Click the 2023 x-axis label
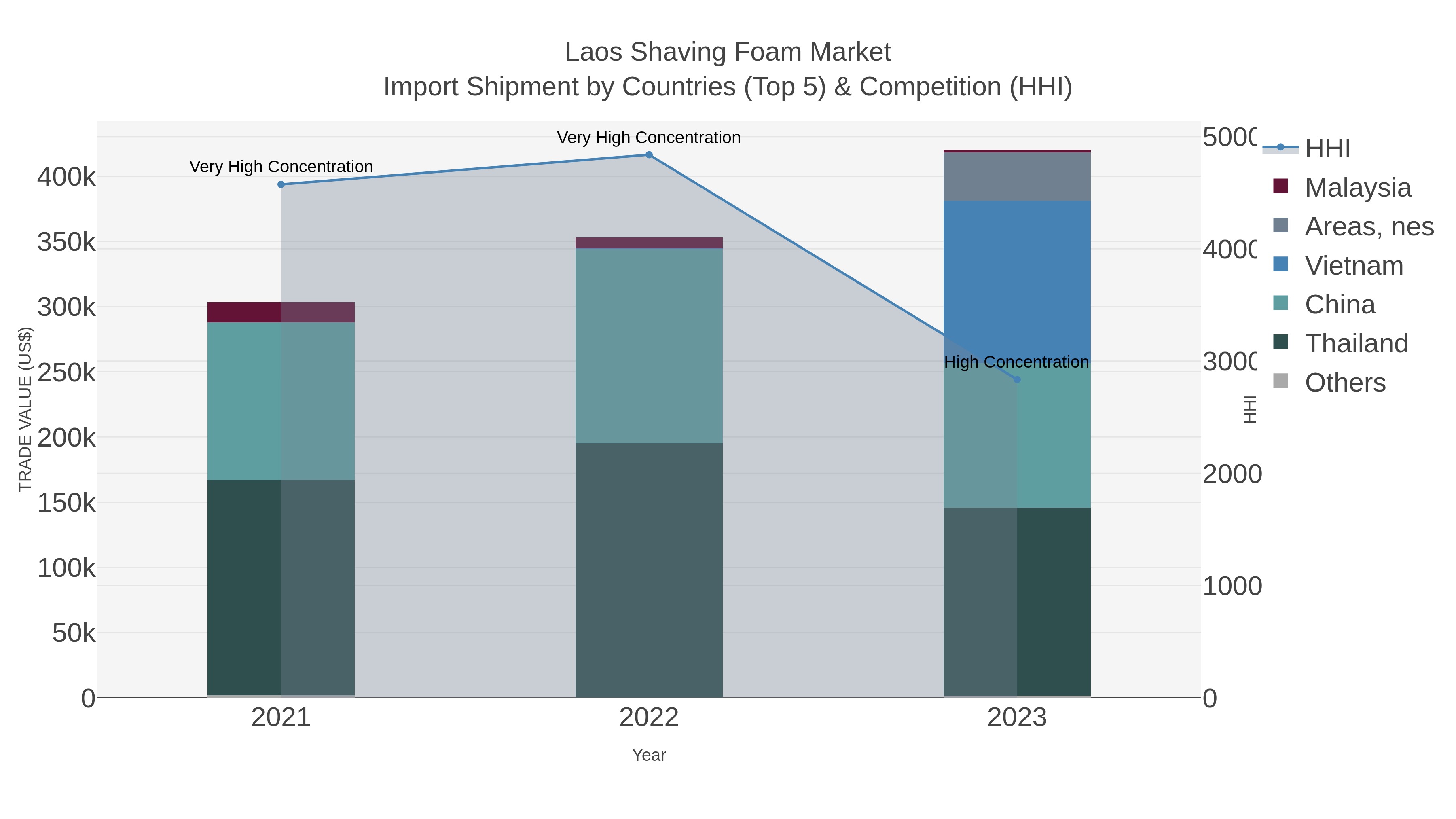The width and height of the screenshot is (1456, 819). pos(1017,718)
